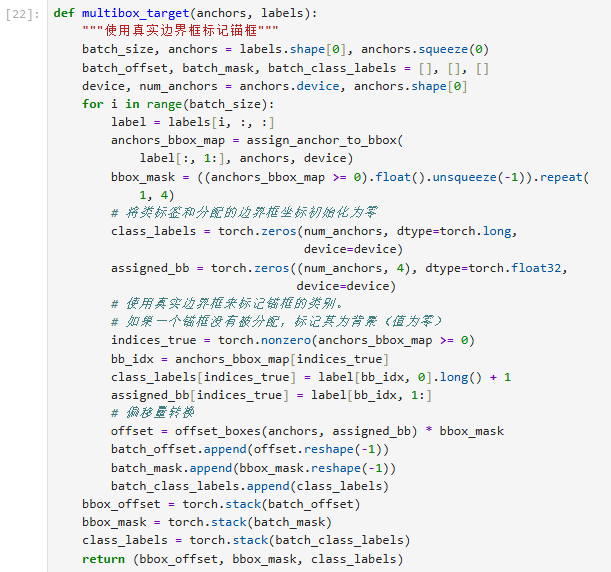Click the class_labels torch.zeros line
This screenshot has width=611, height=572.
[x=314, y=231]
